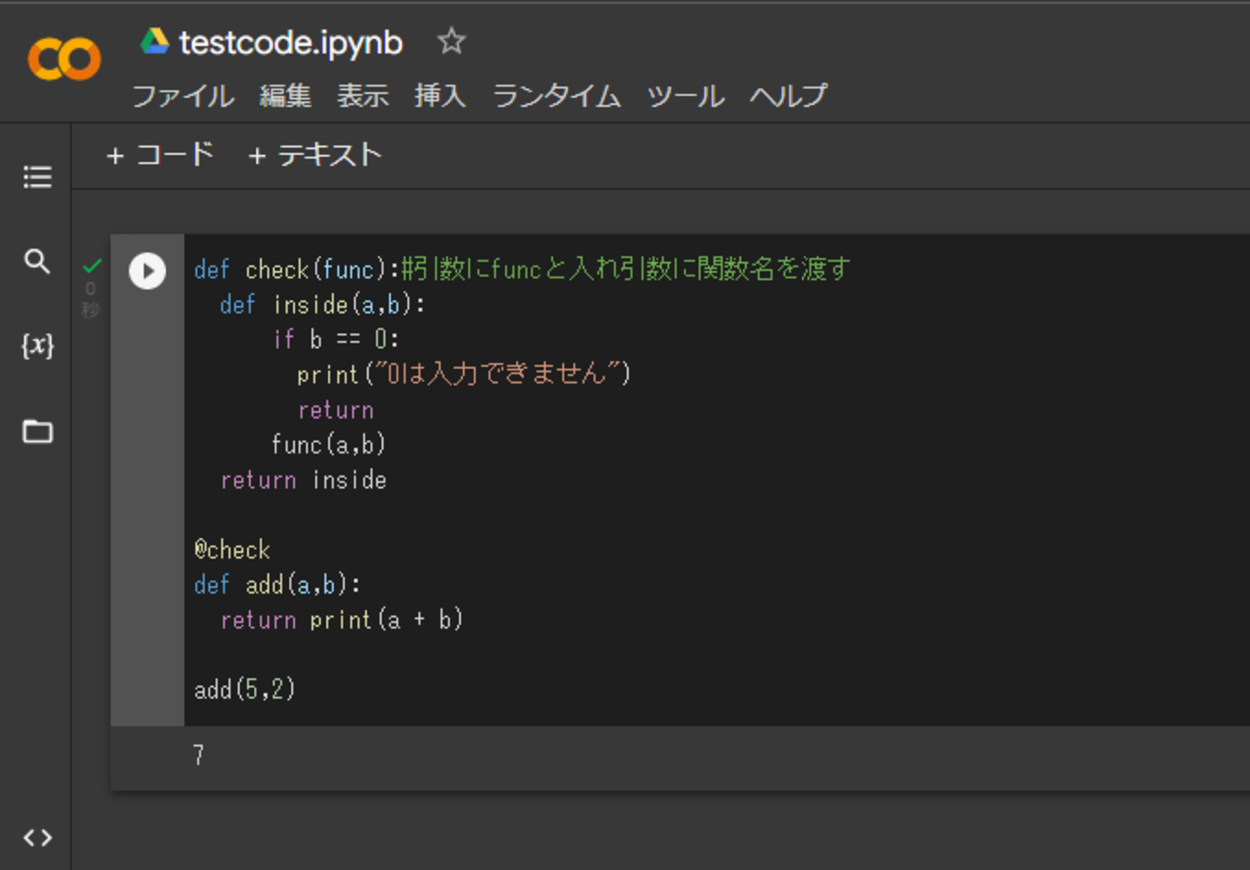Star the testcode.ipynb notebook
The image size is (1250, 870).
point(451,42)
